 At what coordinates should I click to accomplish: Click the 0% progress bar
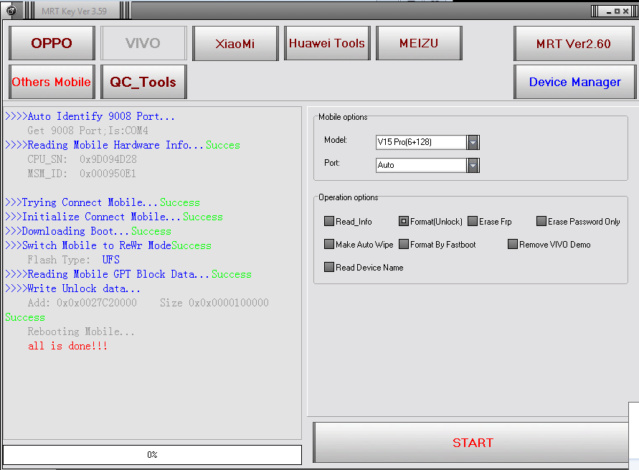pos(152,455)
